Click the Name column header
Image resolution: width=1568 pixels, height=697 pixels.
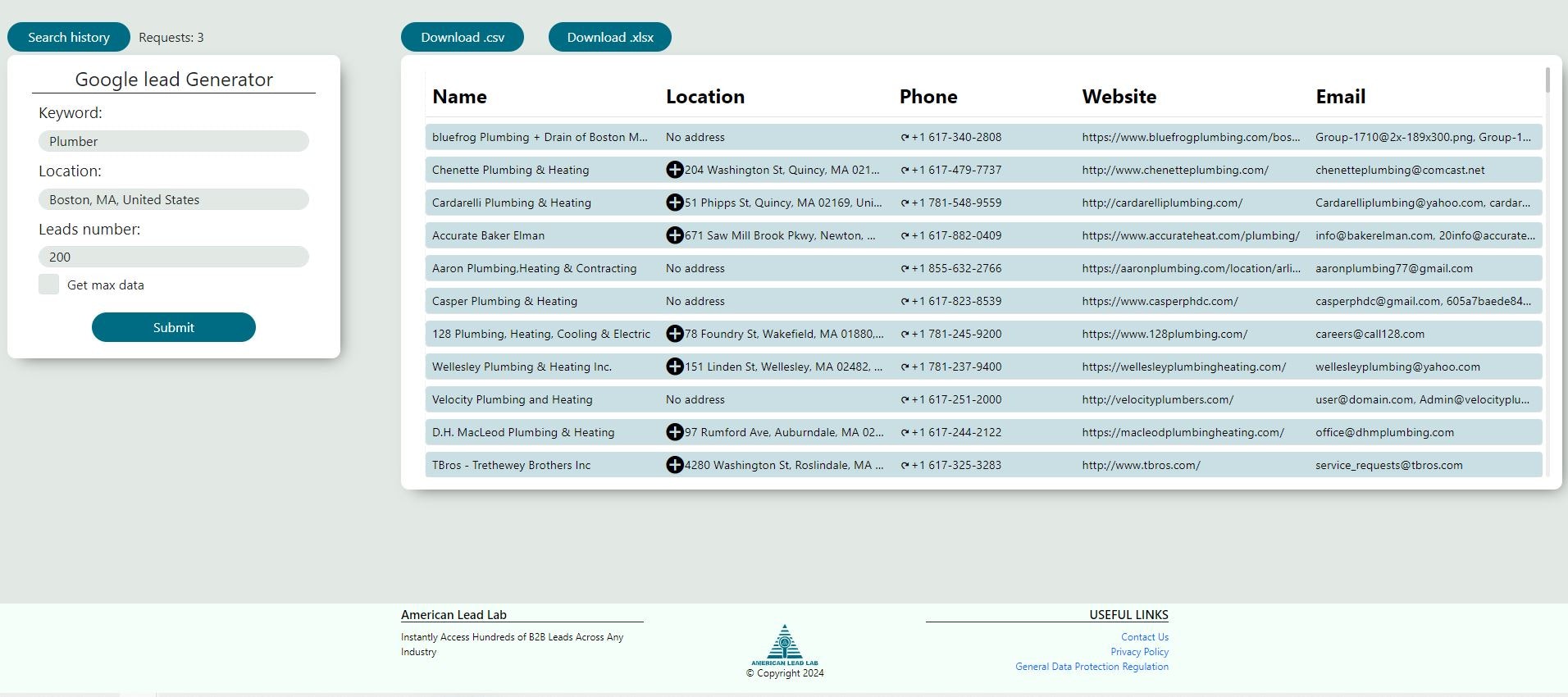pyautogui.click(x=459, y=97)
